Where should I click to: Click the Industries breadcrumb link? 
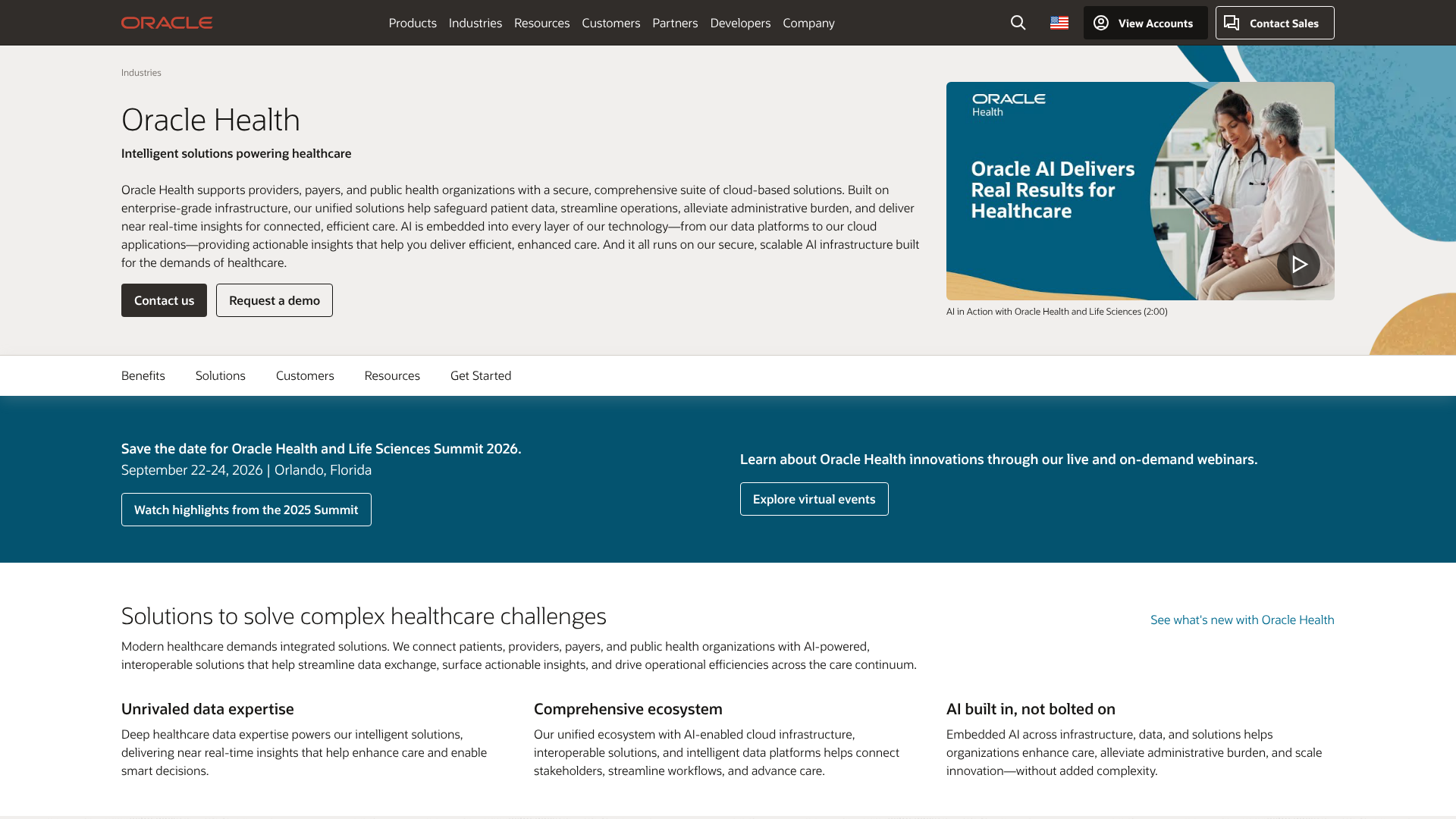pos(140,72)
